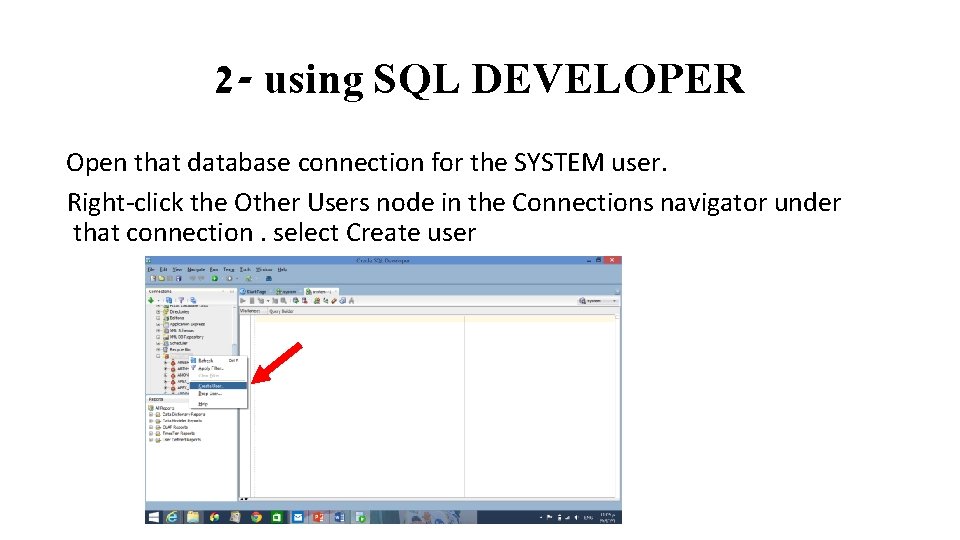Open the Help menu in menu bar
Viewport: 960px width, 540px height.
click(282, 269)
